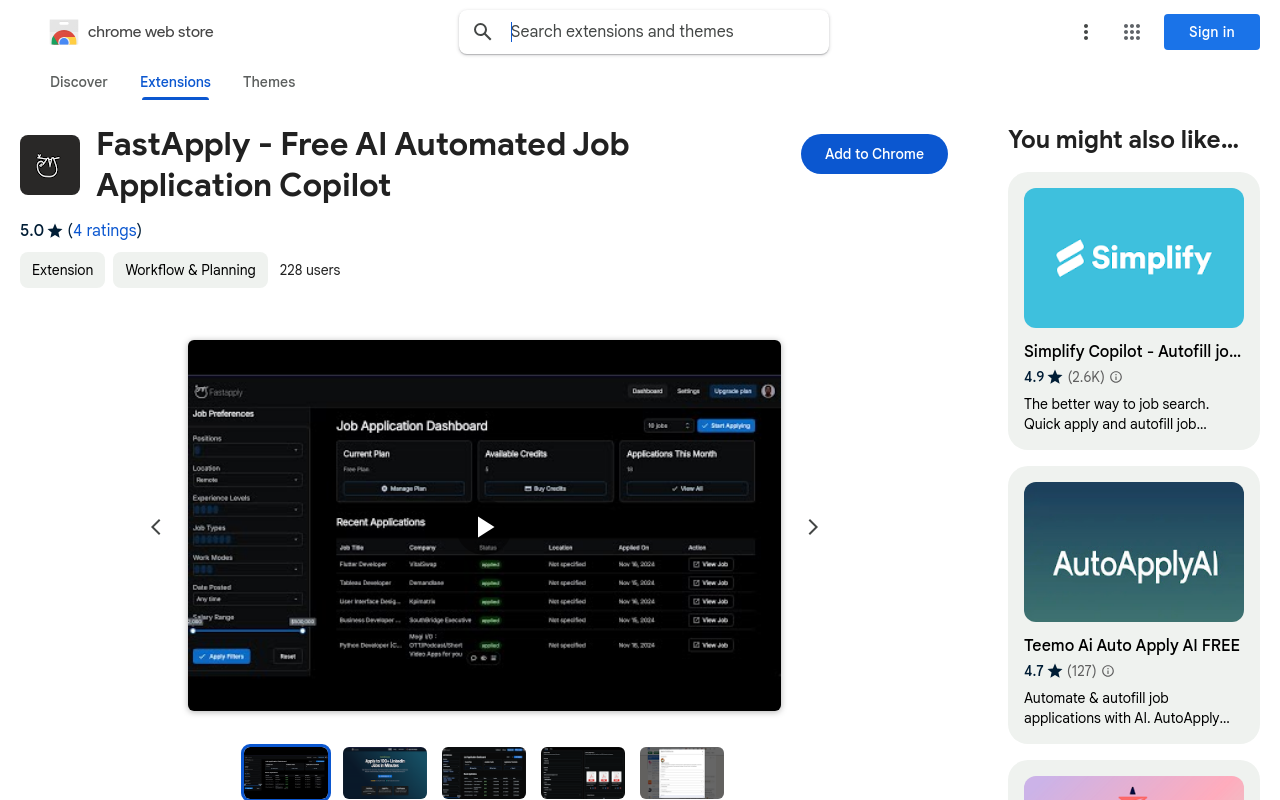1280x800 pixels.
Task: Click the right carousel arrow
Action: tap(812, 526)
